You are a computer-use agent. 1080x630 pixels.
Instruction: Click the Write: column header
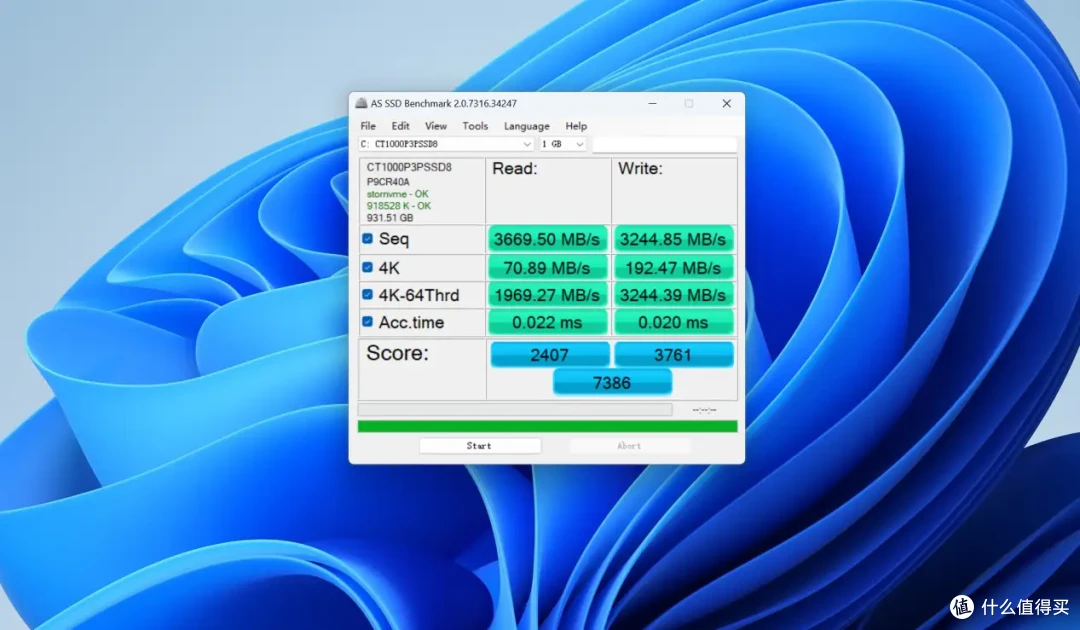click(640, 169)
